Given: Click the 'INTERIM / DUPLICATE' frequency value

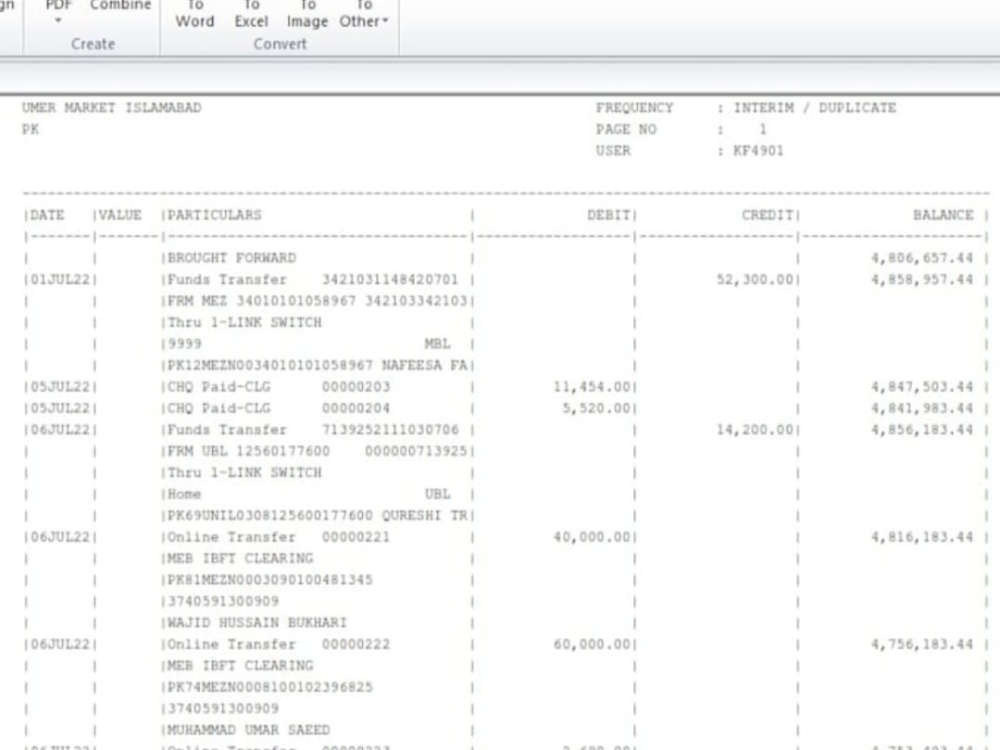Looking at the screenshot, I should coord(814,108).
